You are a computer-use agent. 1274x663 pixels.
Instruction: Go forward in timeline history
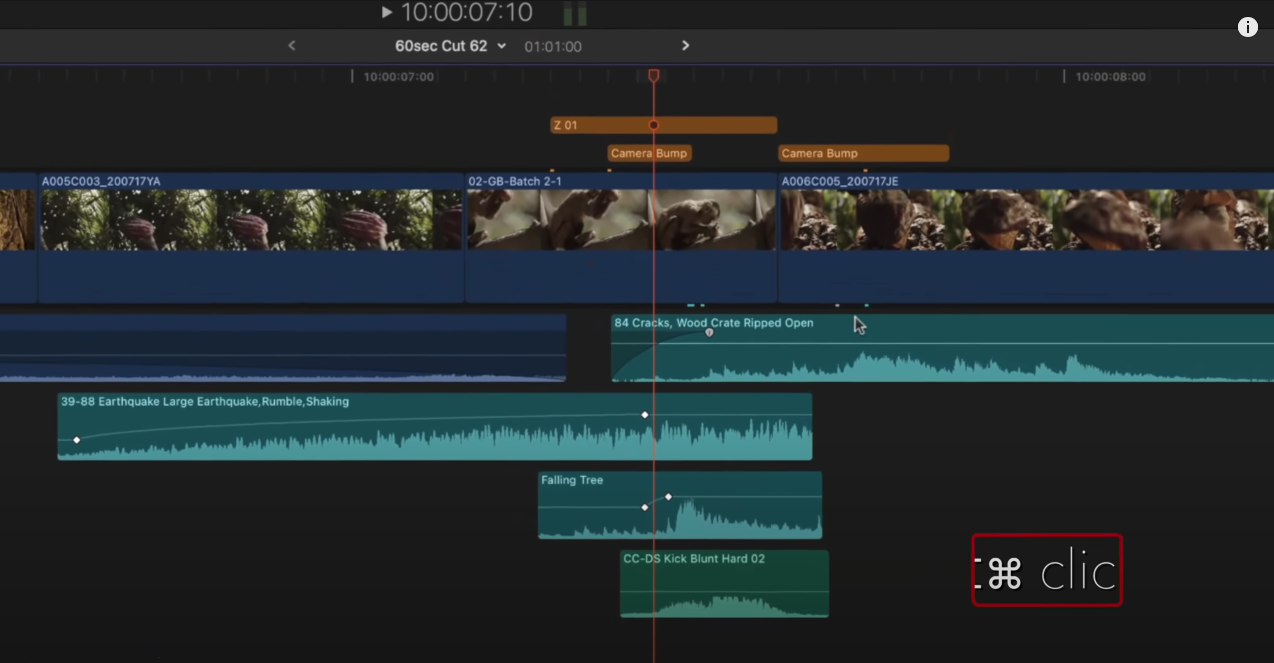click(x=685, y=46)
